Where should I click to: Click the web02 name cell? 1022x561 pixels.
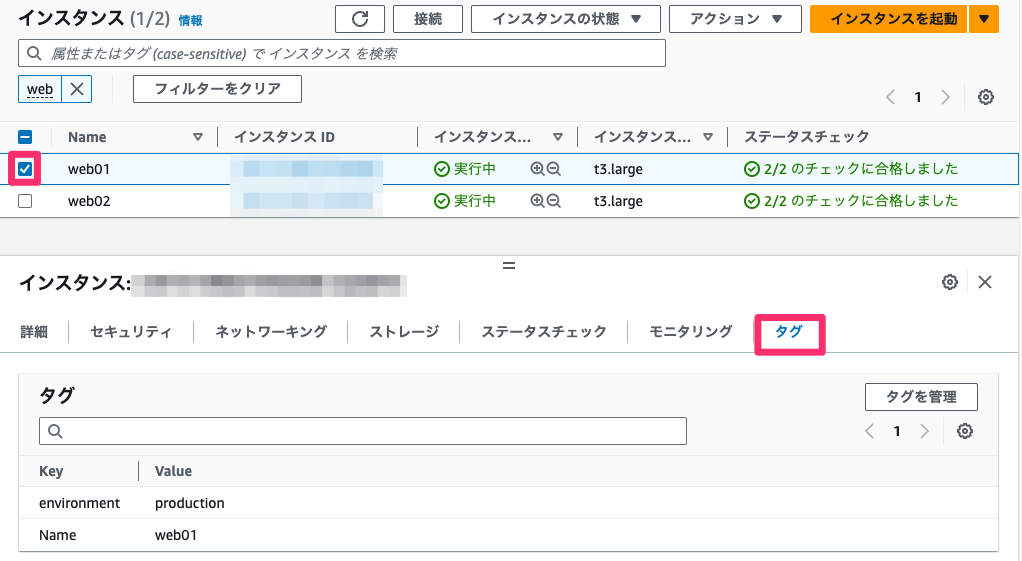point(89,201)
